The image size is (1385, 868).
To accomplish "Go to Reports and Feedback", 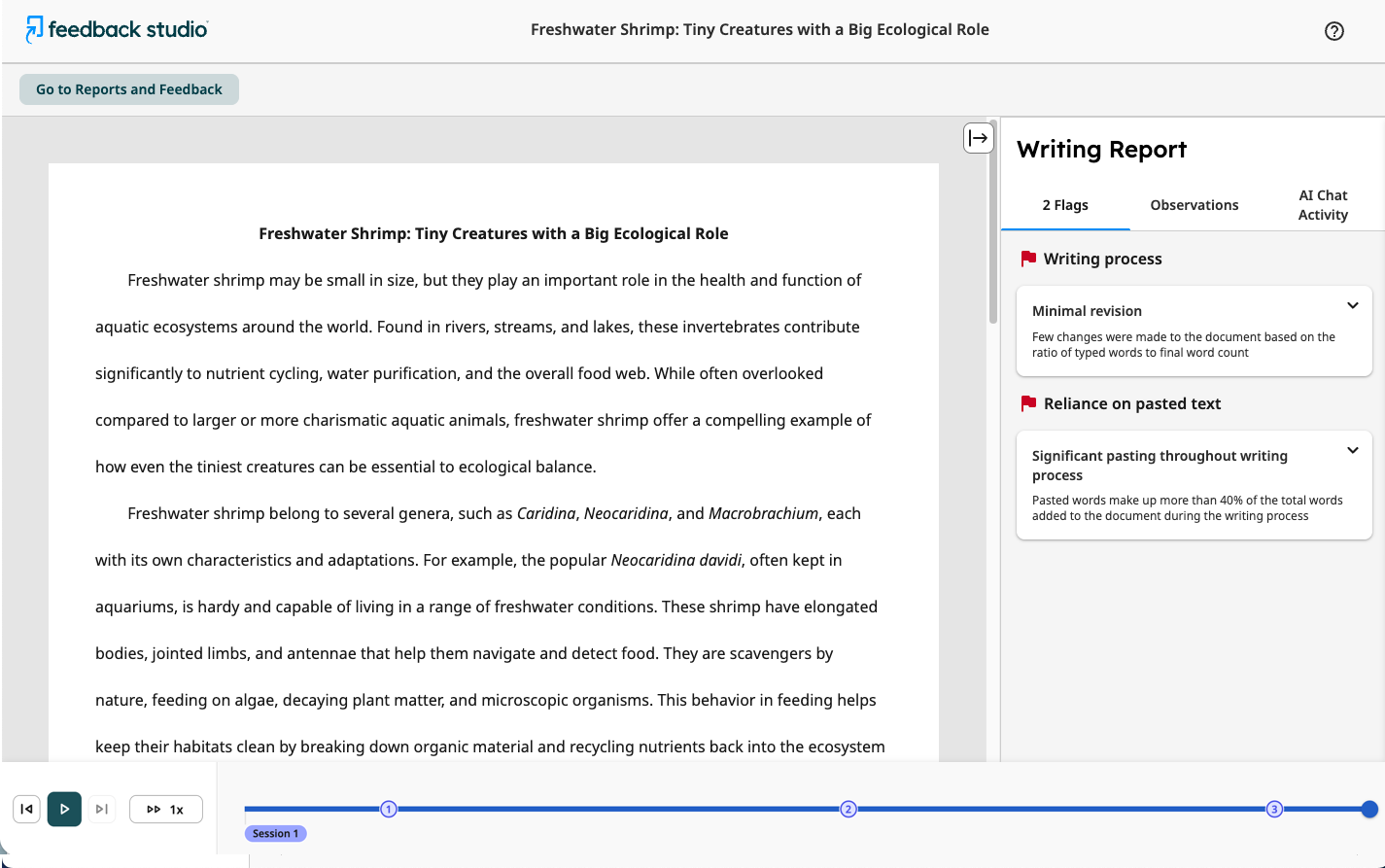I will point(129,89).
